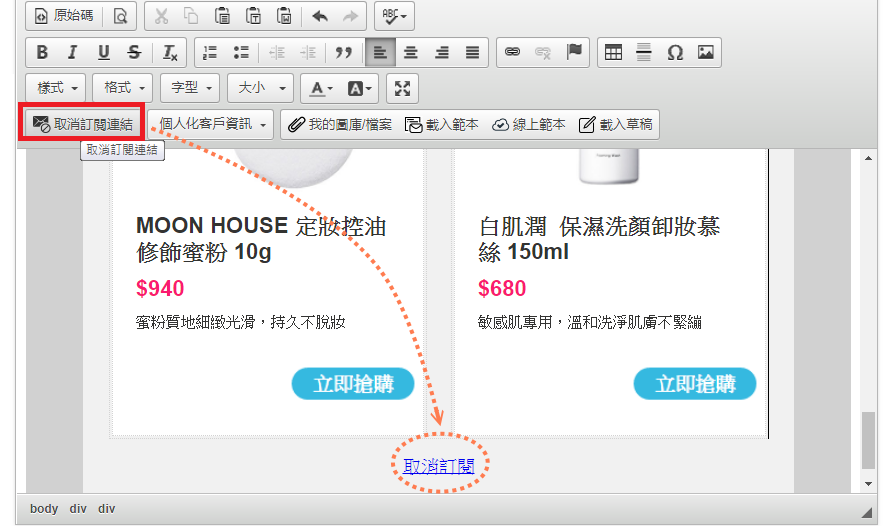
Task: Click the insert link icon
Action: tap(513, 53)
